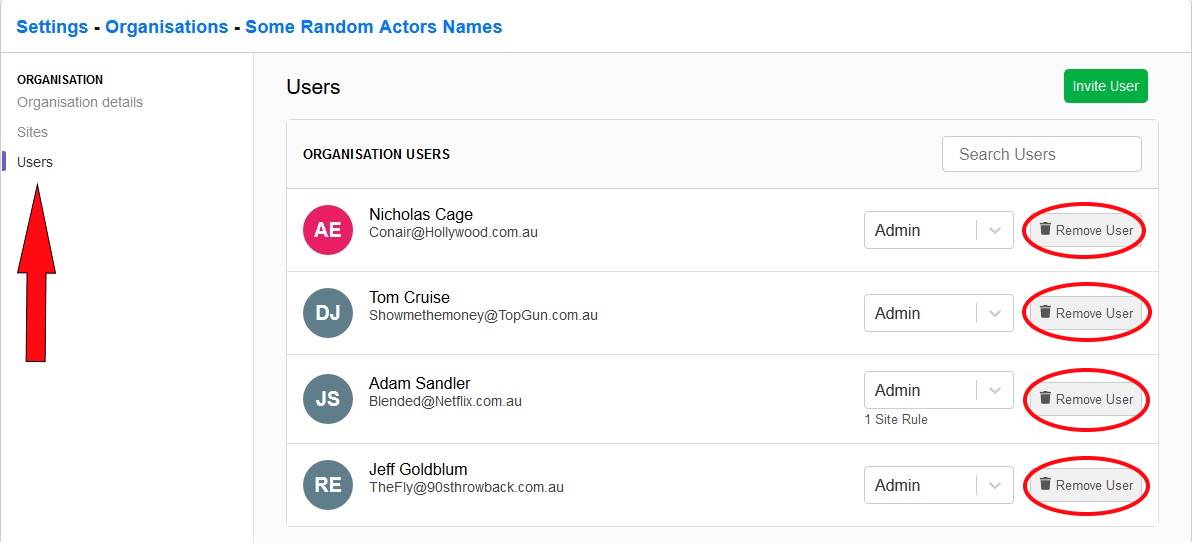
Task: Click trash icon in Nicholas Cage's row
Action: pyautogui.click(x=1045, y=229)
